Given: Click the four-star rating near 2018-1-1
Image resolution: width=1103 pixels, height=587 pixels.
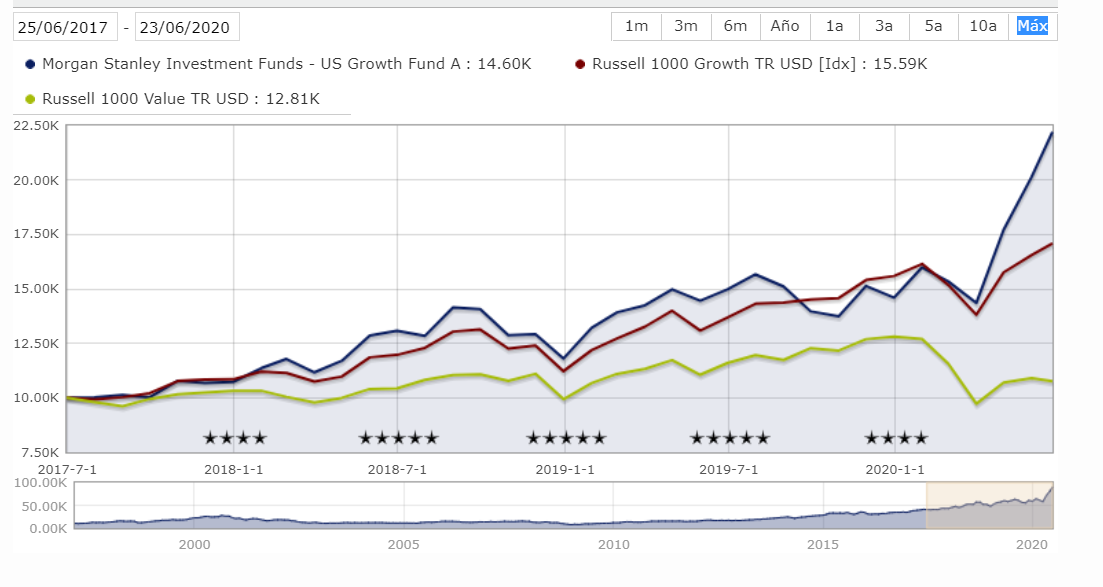Looking at the screenshot, I should [x=234, y=438].
